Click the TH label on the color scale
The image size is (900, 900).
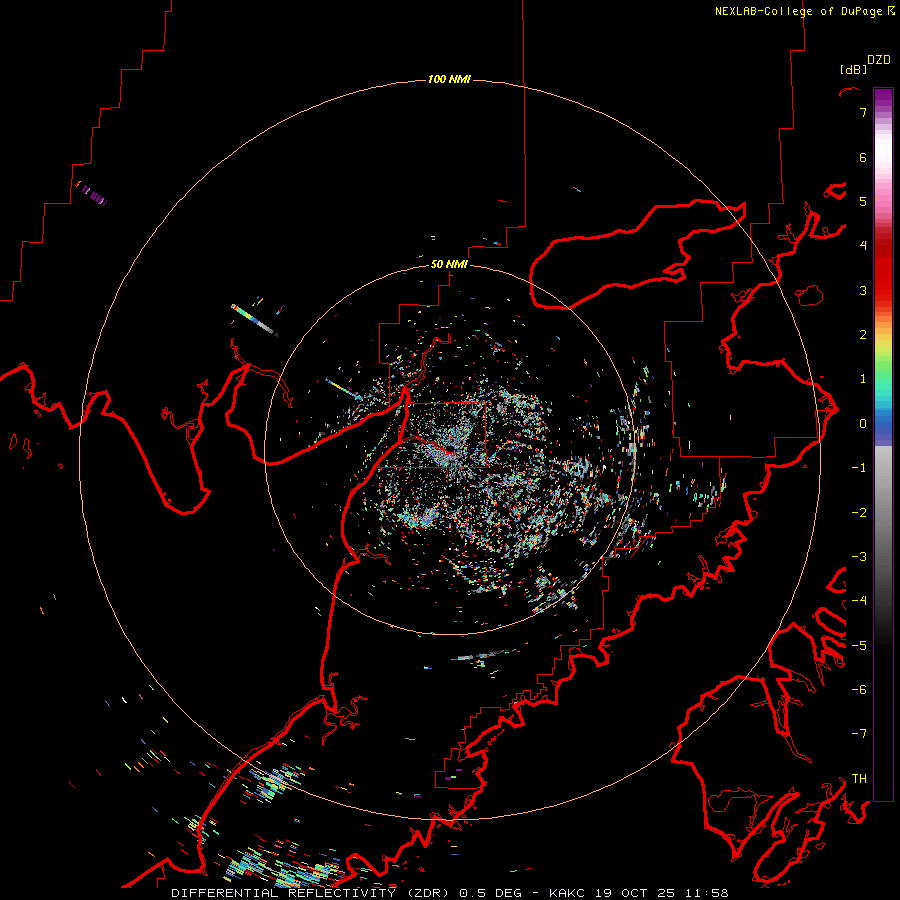(859, 779)
